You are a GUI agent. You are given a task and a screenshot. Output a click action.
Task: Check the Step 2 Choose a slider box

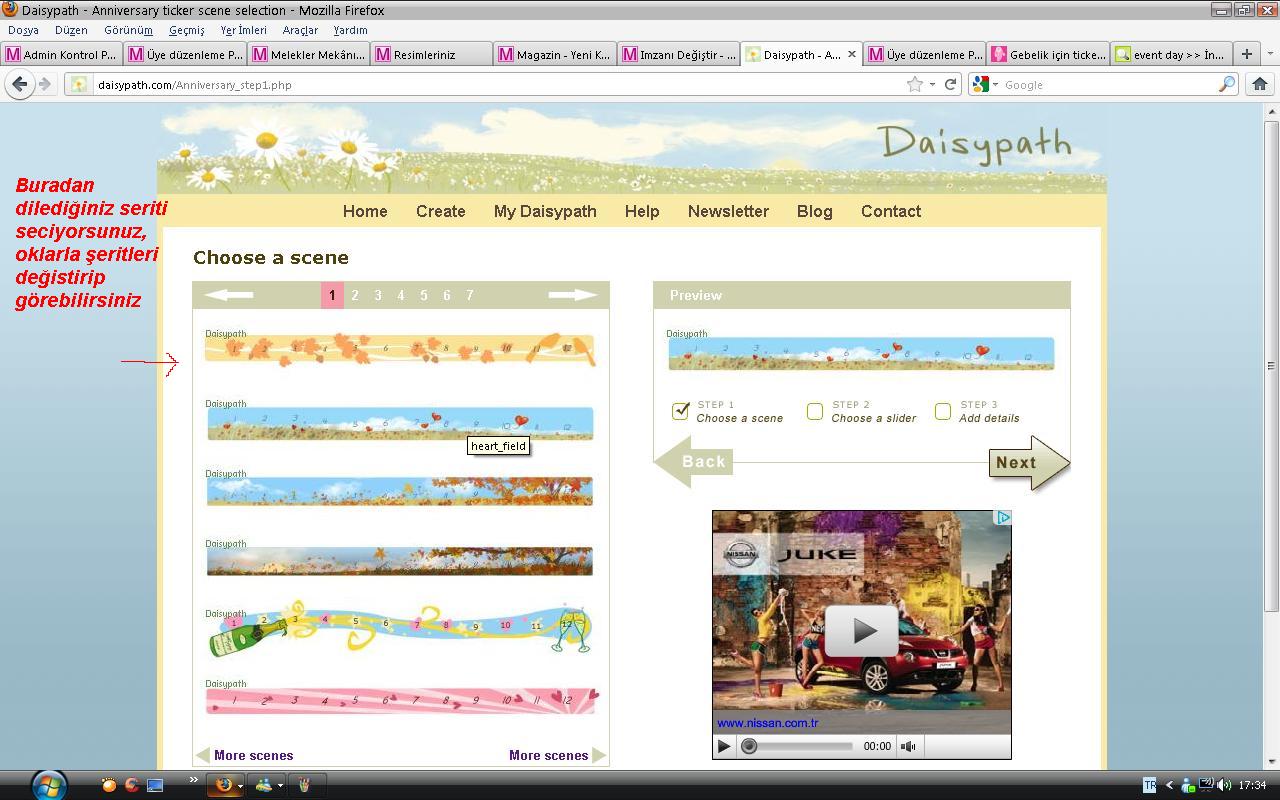[x=815, y=411]
